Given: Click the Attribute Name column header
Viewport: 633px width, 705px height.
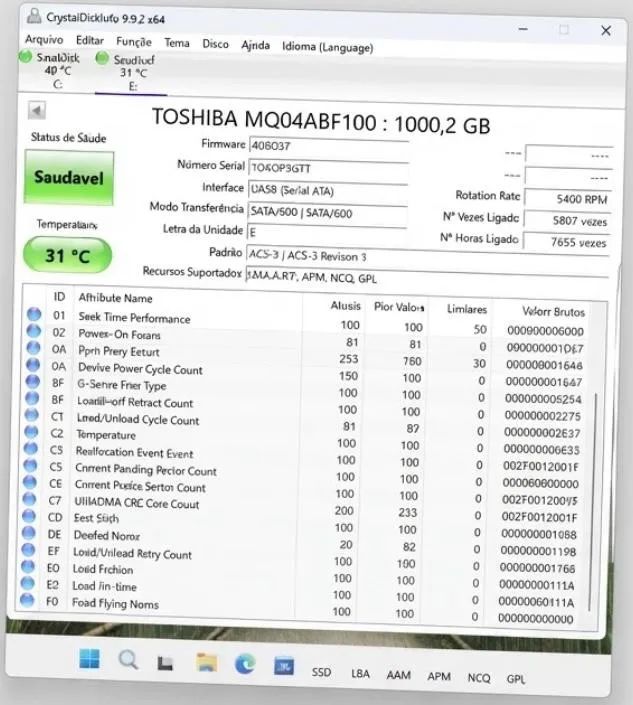Looking at the screenshot, I should coord(116,298).
